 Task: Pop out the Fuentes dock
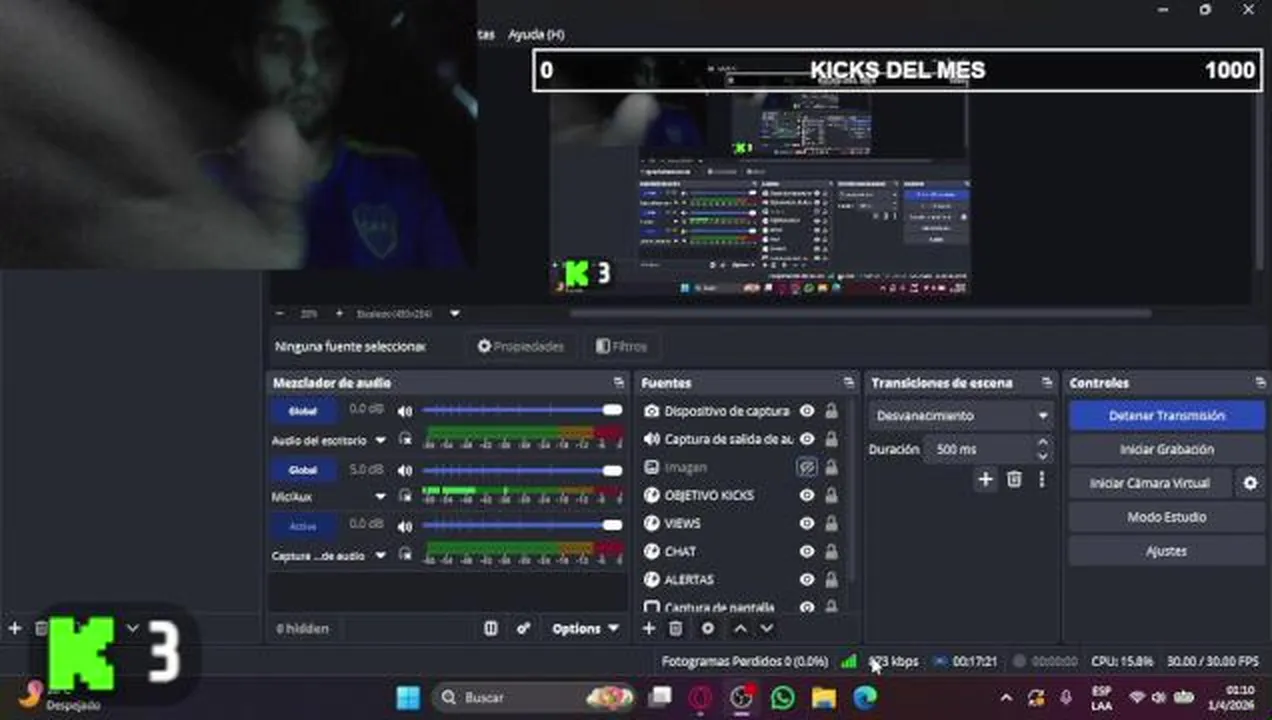click(848, 383)
